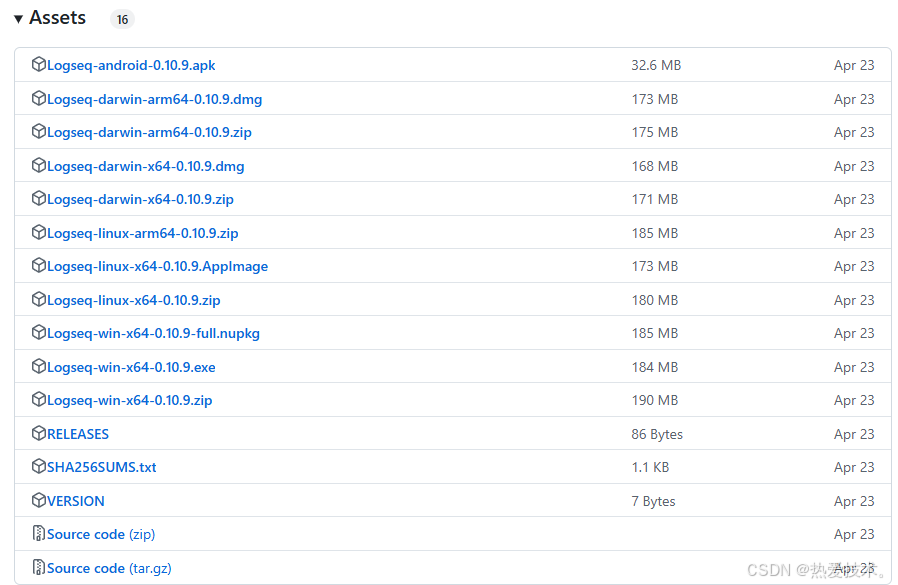Click the package icon beside Logseq-linux-x64-0.10.9.zip
Viewport: 898px width, 585px height.
(38, 299)
